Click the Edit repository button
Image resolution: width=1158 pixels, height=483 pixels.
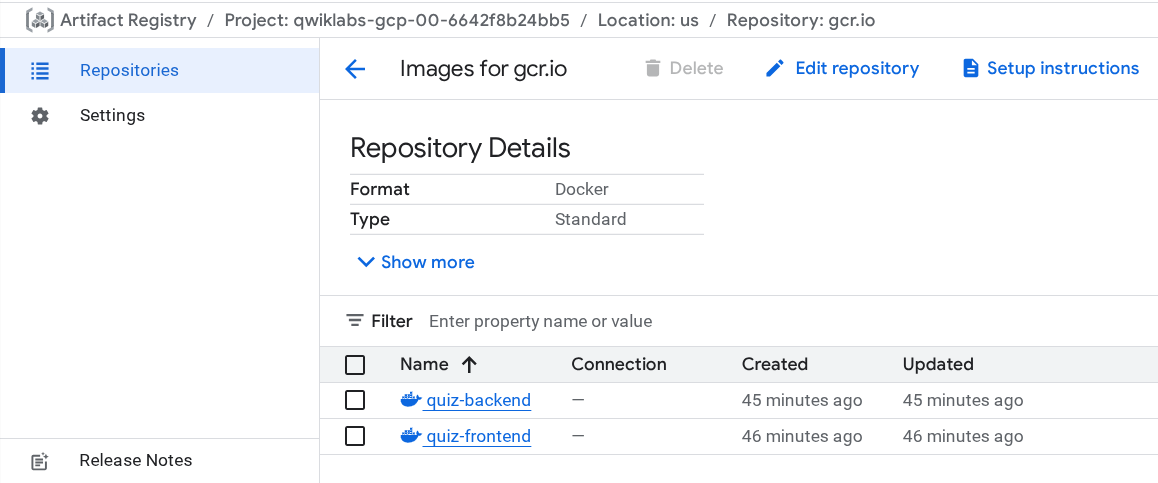pyautogui.click(x=843, y=69)
